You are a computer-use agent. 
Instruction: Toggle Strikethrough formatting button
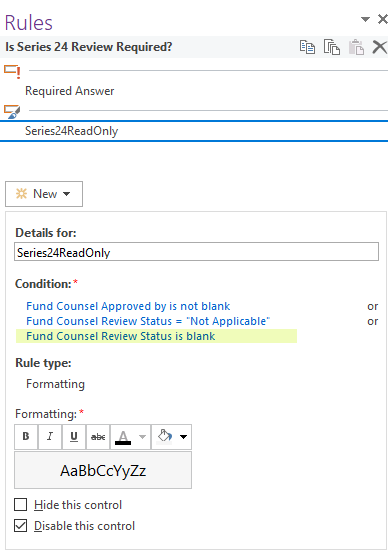[98, 436]
